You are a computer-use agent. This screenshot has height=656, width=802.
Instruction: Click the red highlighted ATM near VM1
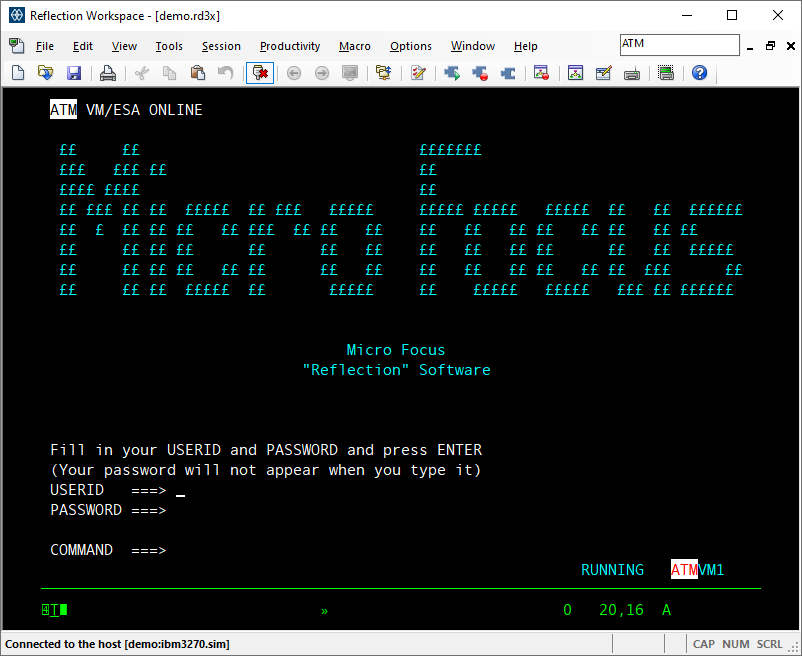[684, 569]
